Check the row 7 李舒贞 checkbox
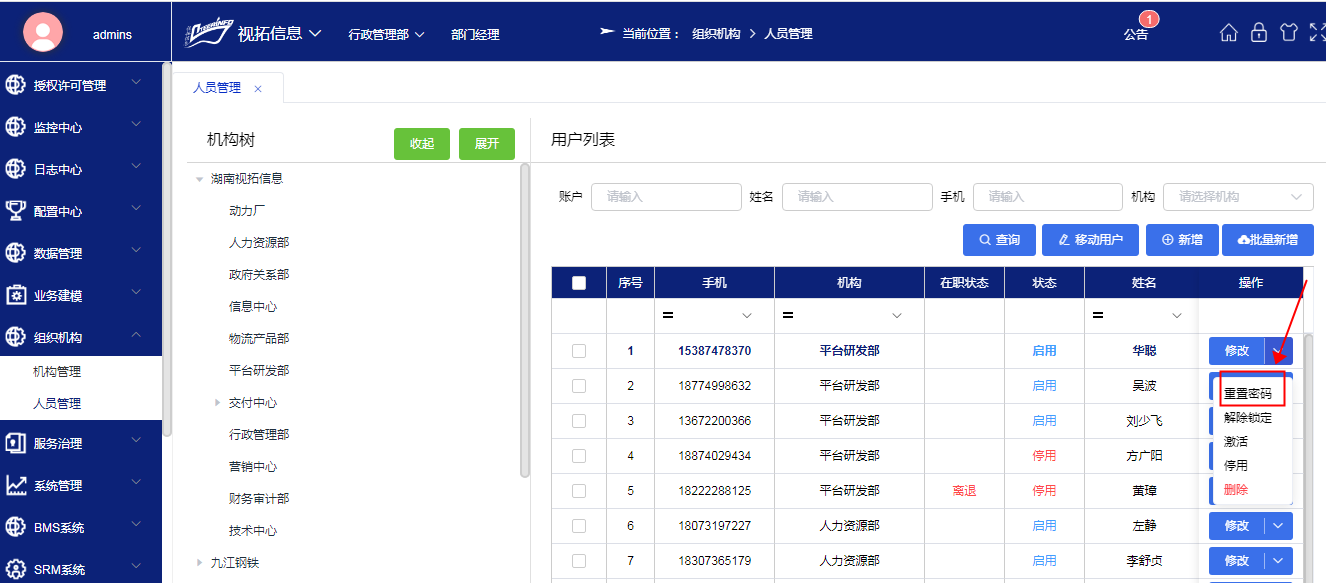Image resolution: width=1326 pixels, height=583 pixels. click(579, 561)
